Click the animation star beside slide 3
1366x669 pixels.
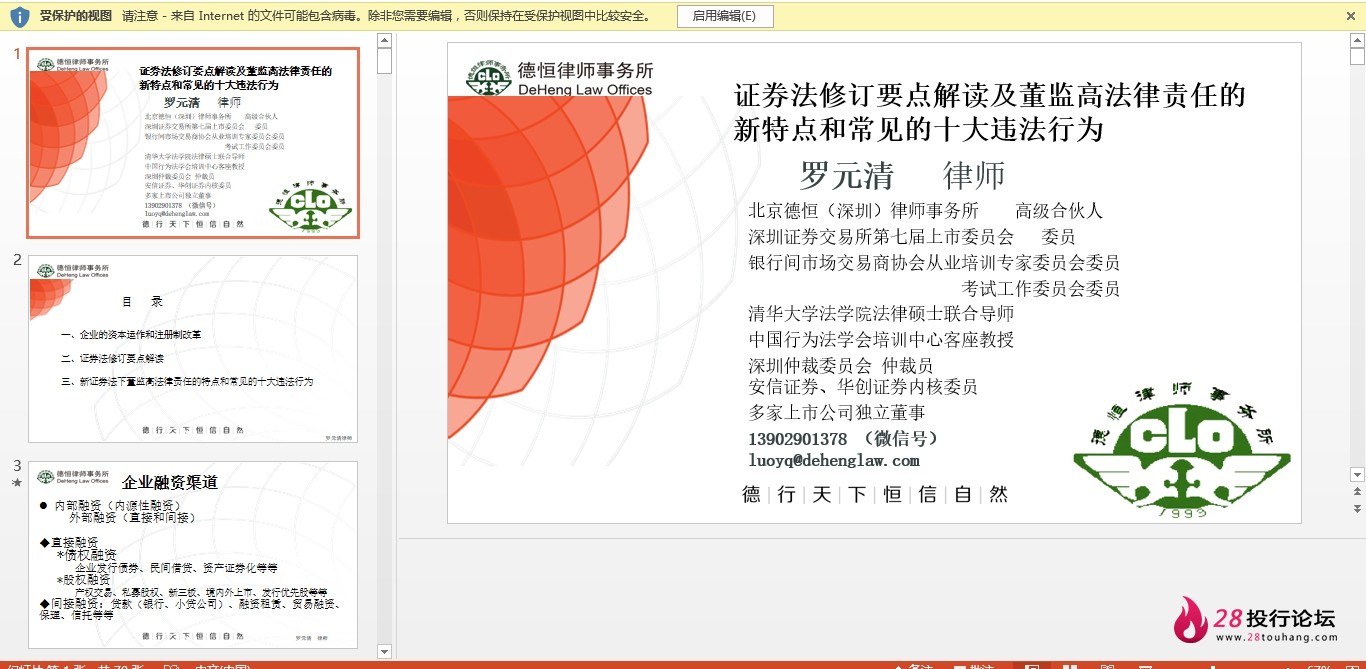click(x=16, y=483)
